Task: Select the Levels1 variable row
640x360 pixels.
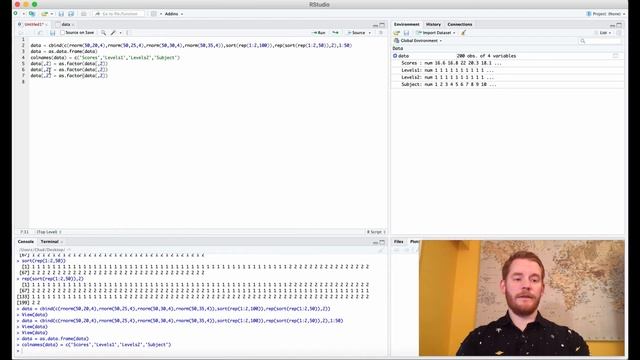Action: 507,70
